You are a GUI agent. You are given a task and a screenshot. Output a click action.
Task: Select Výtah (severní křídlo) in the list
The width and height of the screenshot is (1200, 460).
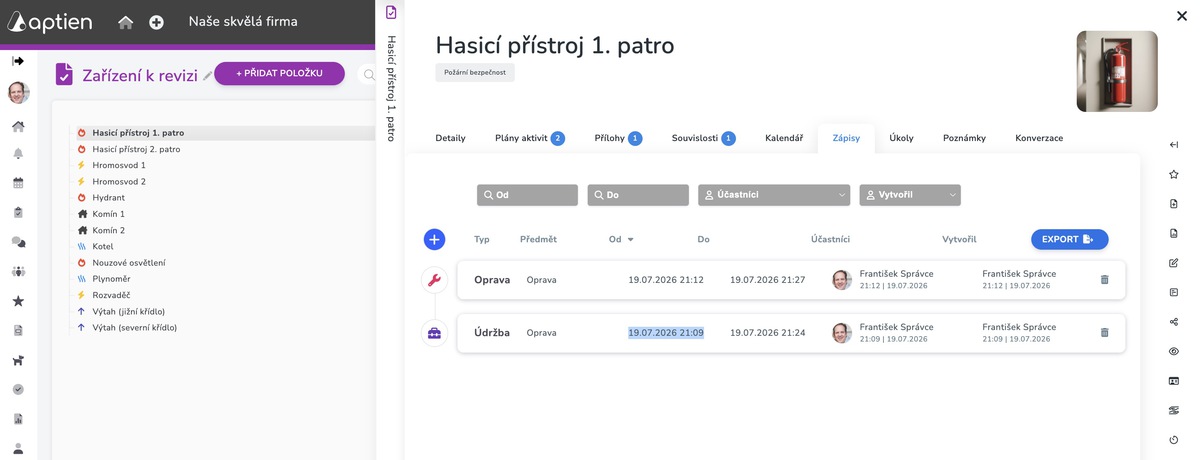[x=134, y=327]
